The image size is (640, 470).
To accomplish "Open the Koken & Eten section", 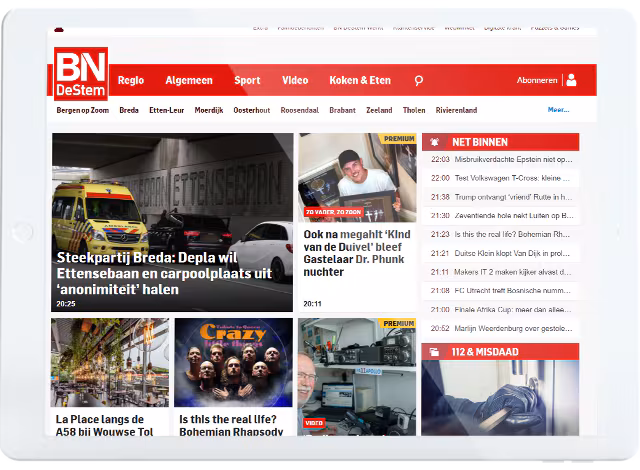I will (360, 81).
